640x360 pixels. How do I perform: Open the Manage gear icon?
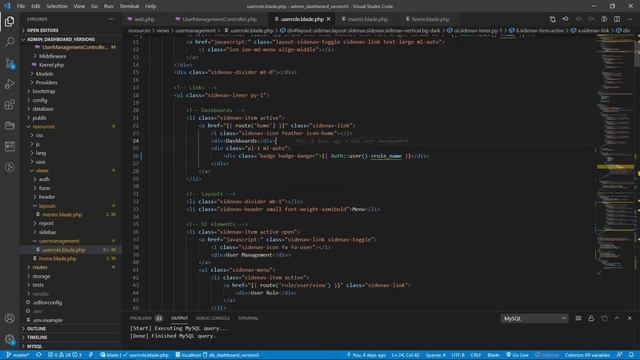(x=10, y=339)
